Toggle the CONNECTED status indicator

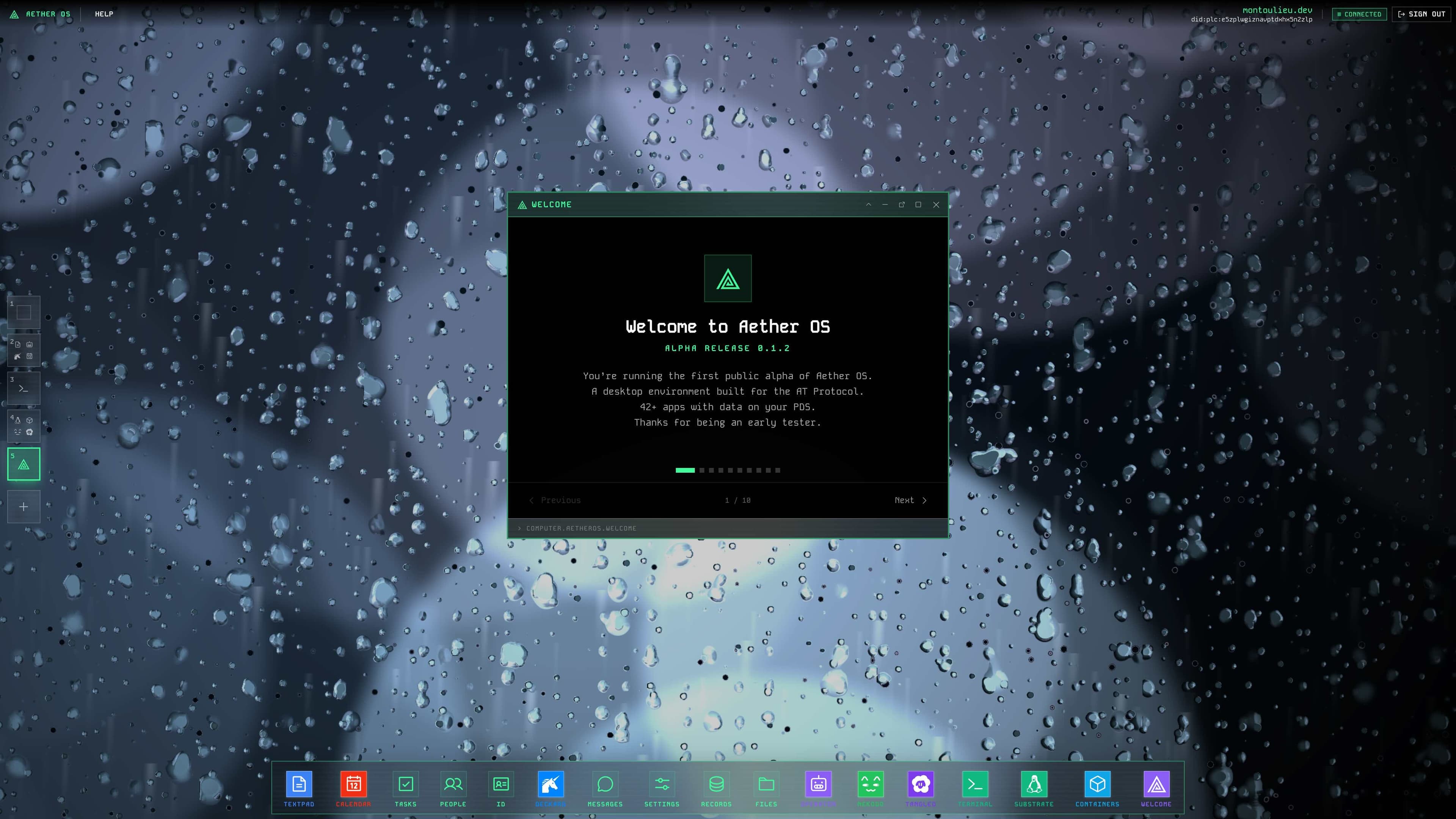pos(1359,14)
